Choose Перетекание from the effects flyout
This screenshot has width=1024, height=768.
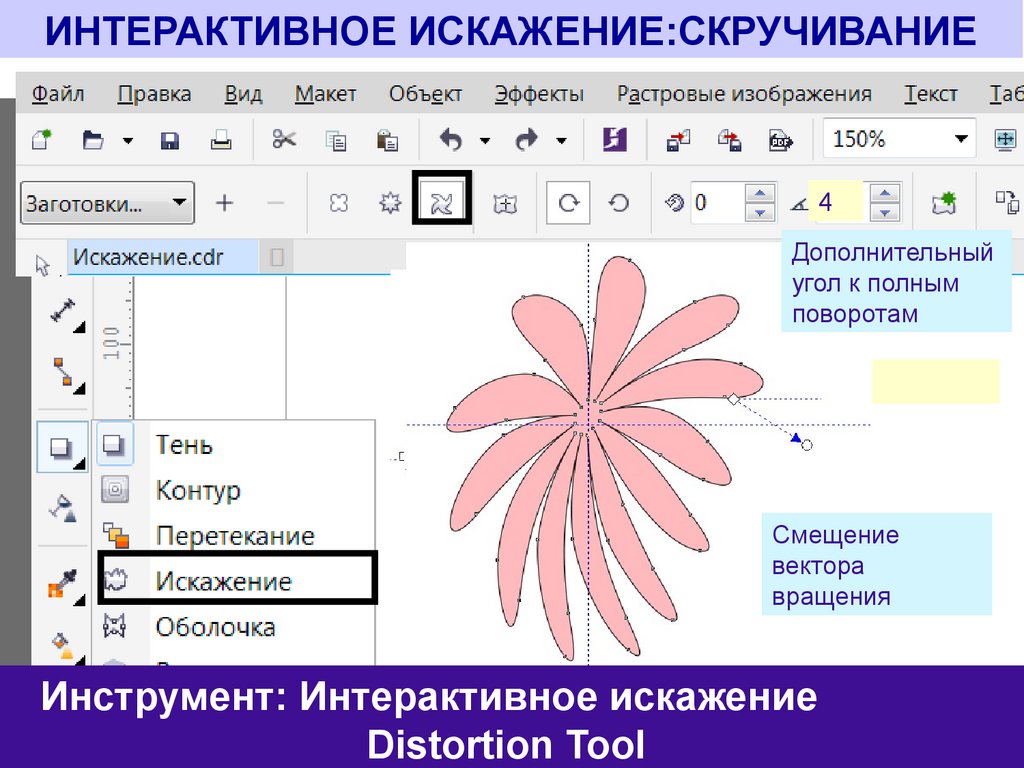pyautogui.click(x=235, y=536)
